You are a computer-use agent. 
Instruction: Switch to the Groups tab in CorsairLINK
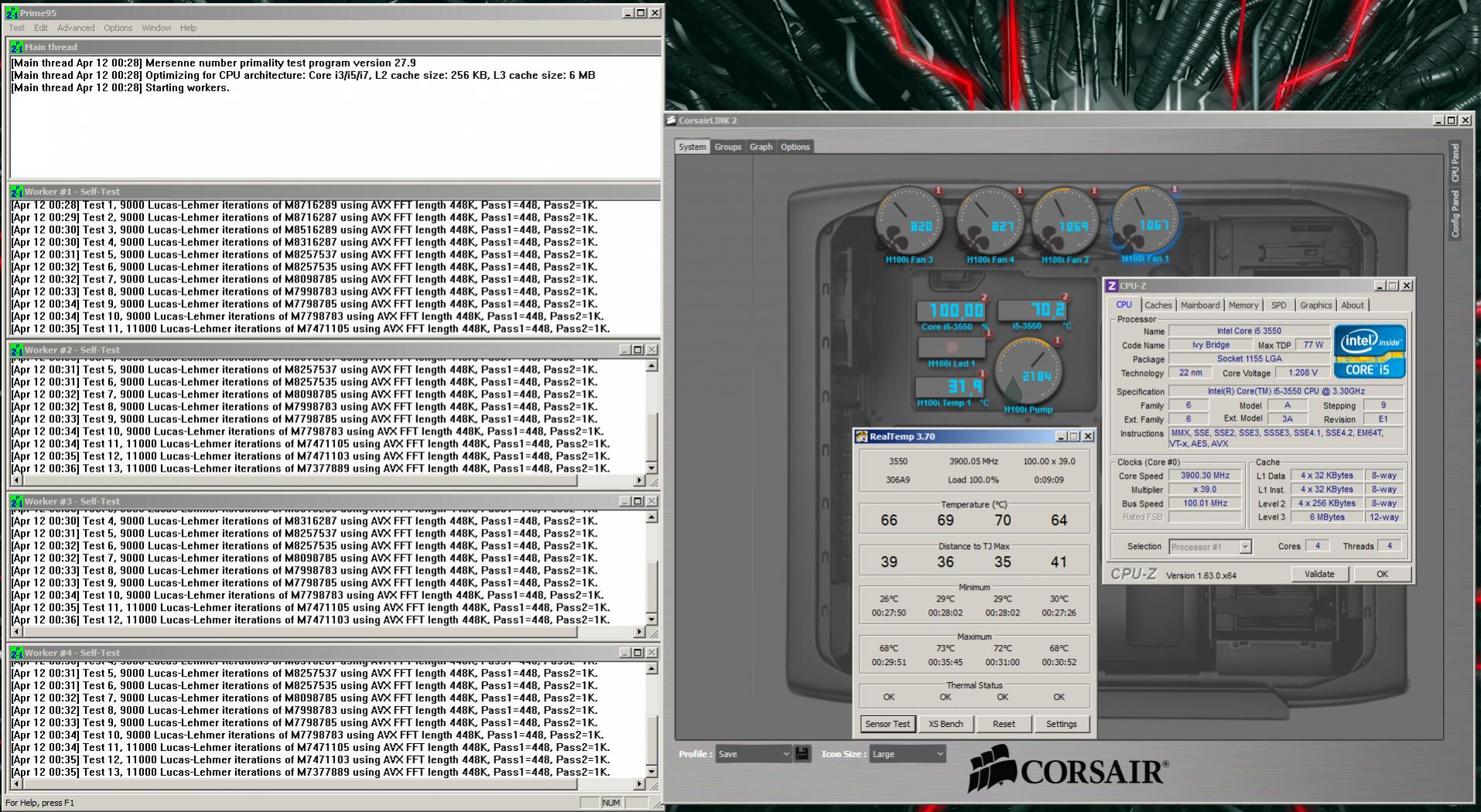(727, 147)
